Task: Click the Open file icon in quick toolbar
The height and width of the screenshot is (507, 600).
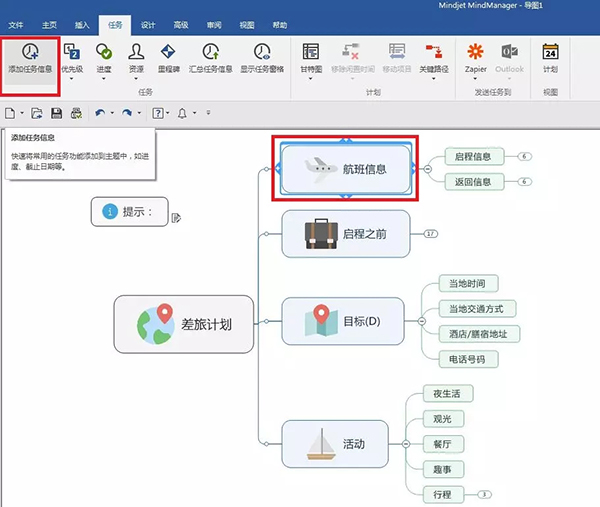Action: pos(37,113)
